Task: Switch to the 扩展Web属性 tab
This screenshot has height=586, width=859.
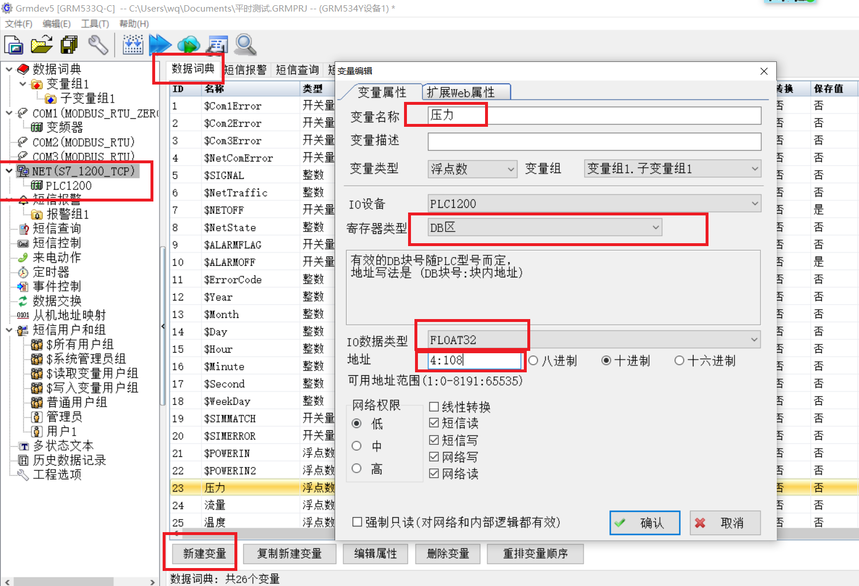Action: (x=466, y=92)
